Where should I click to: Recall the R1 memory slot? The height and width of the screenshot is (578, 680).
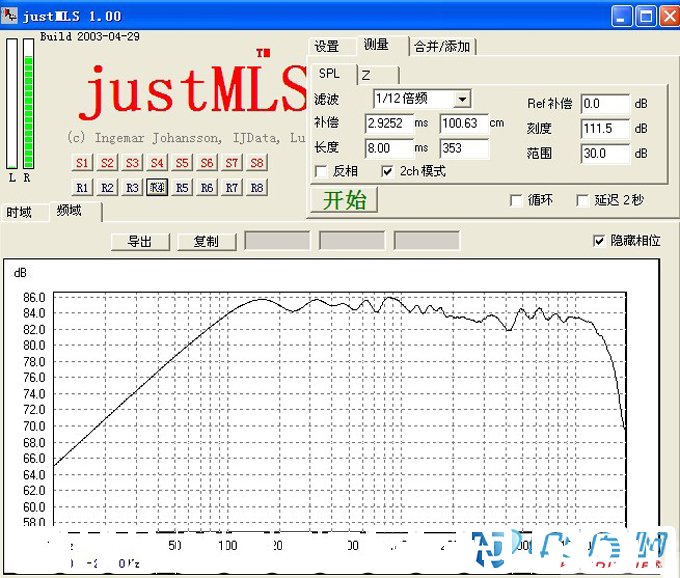point(82,188)
